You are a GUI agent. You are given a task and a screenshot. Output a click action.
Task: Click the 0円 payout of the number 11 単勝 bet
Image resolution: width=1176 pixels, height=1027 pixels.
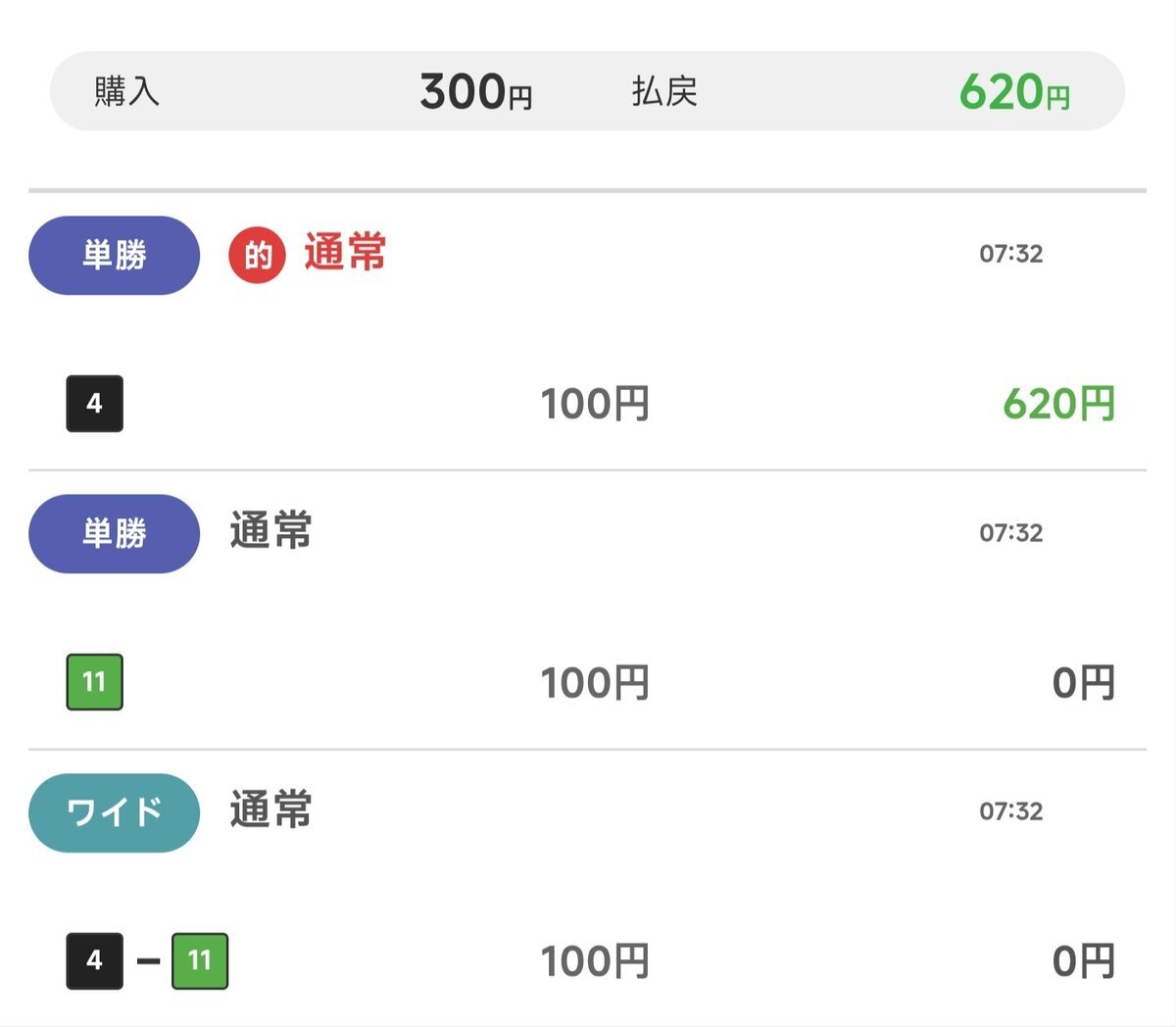1083,683
